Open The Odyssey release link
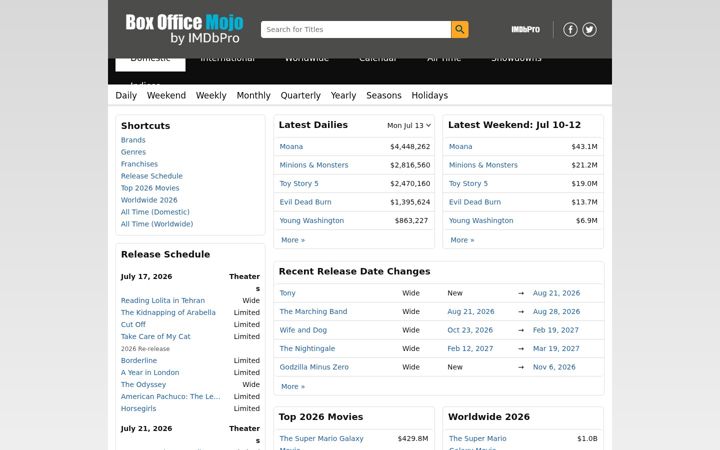Screen dimensions: 720x450 click(x=143, y=384)
